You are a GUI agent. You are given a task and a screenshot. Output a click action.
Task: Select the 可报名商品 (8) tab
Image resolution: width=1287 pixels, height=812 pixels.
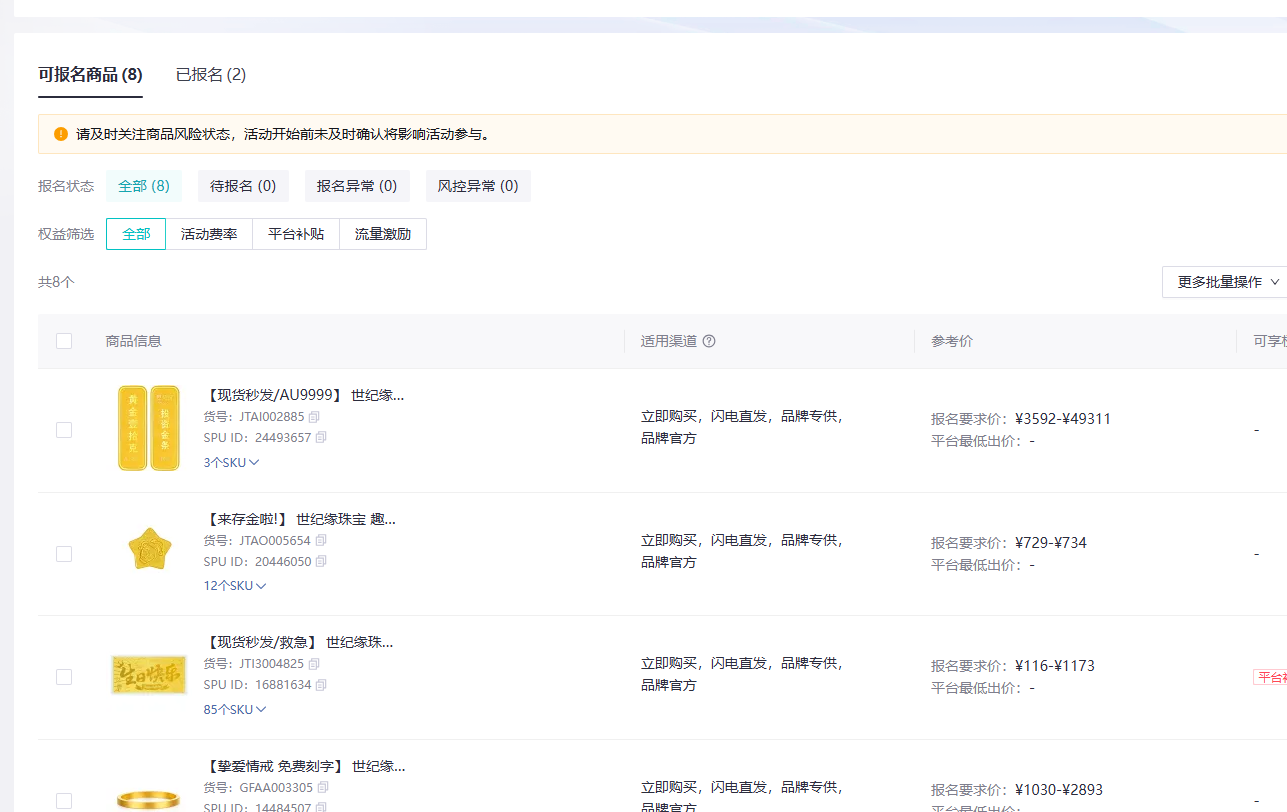90,75
